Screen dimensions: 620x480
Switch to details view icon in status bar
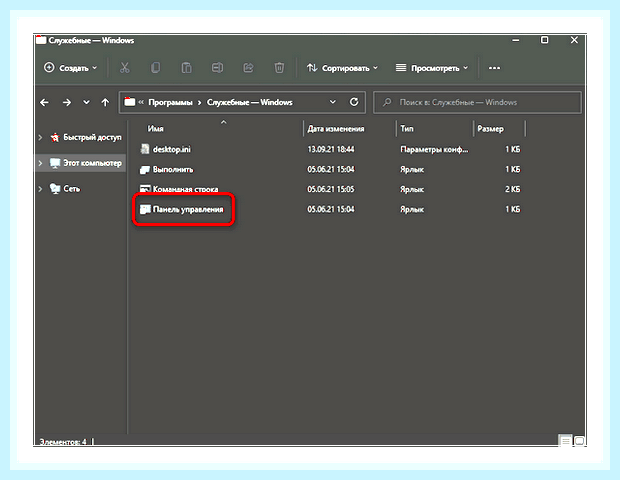pos(565,440)
